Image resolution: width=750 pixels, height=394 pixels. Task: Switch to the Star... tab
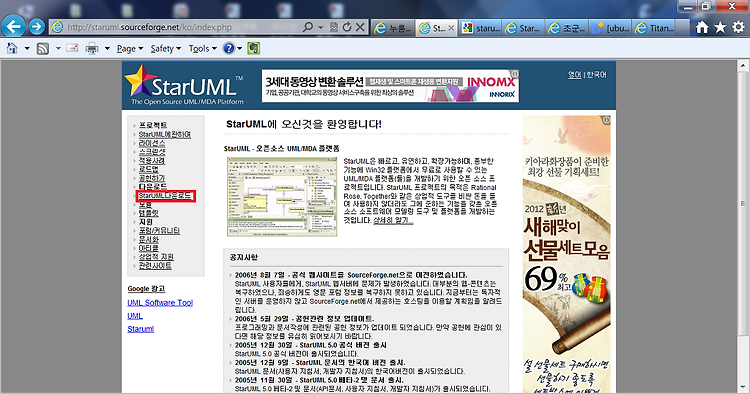(523, 28)
